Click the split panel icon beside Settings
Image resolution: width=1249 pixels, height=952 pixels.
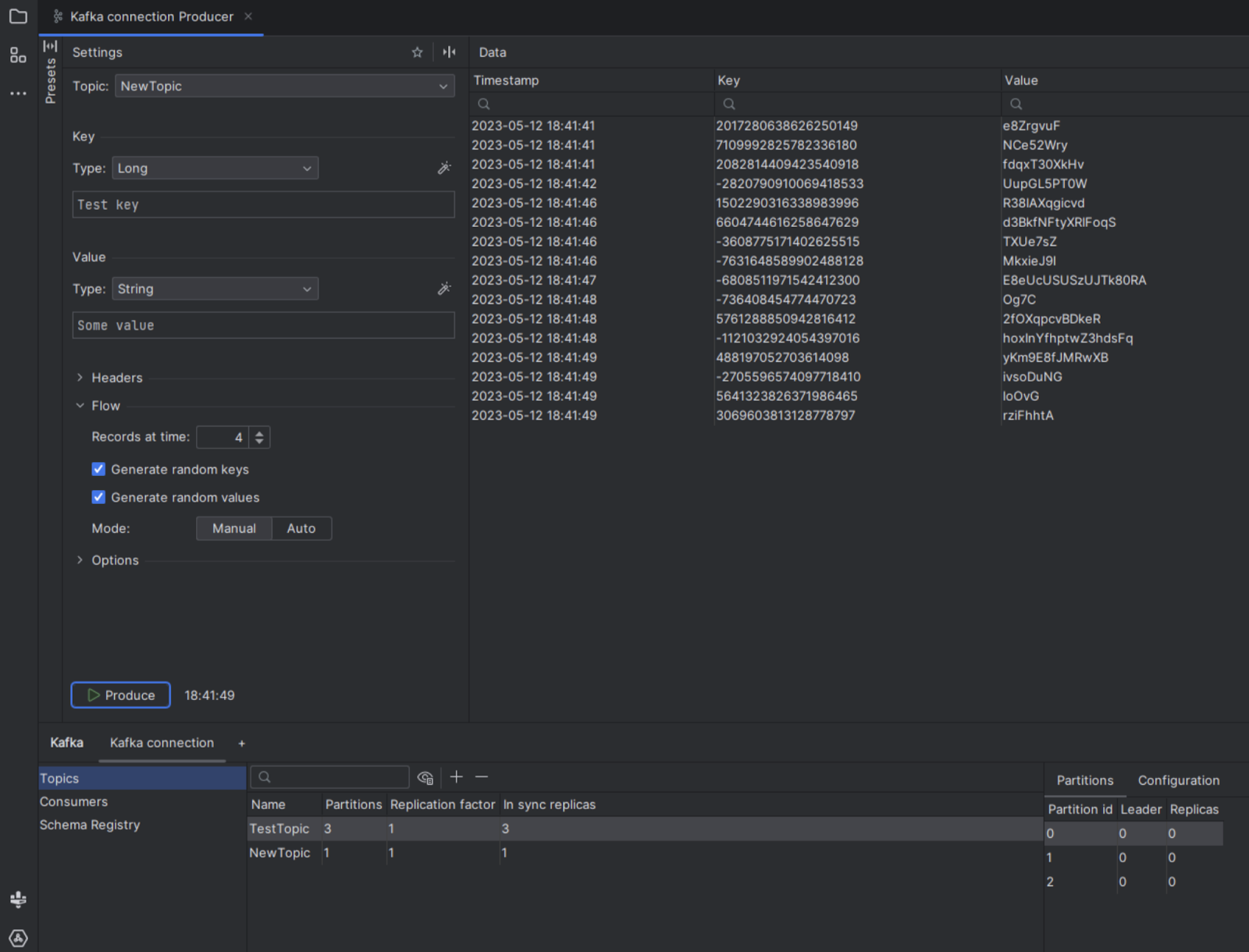pos(449,52)
